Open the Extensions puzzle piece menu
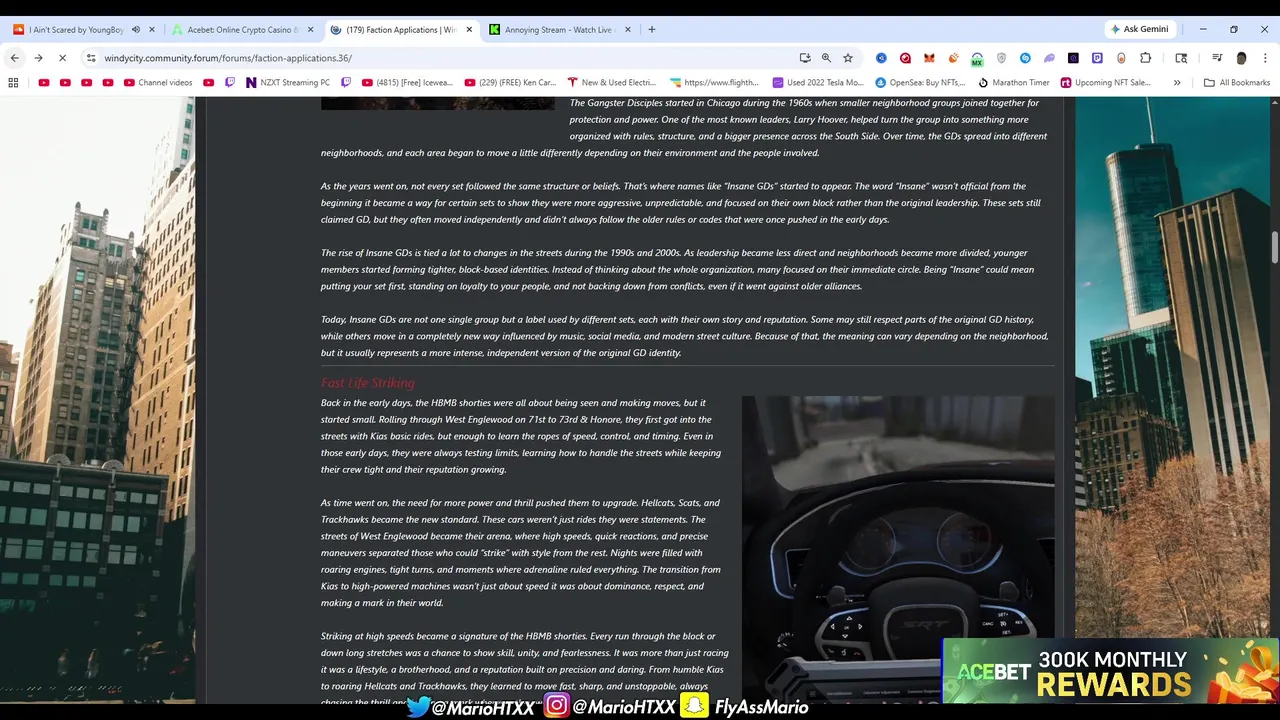 1145,58
